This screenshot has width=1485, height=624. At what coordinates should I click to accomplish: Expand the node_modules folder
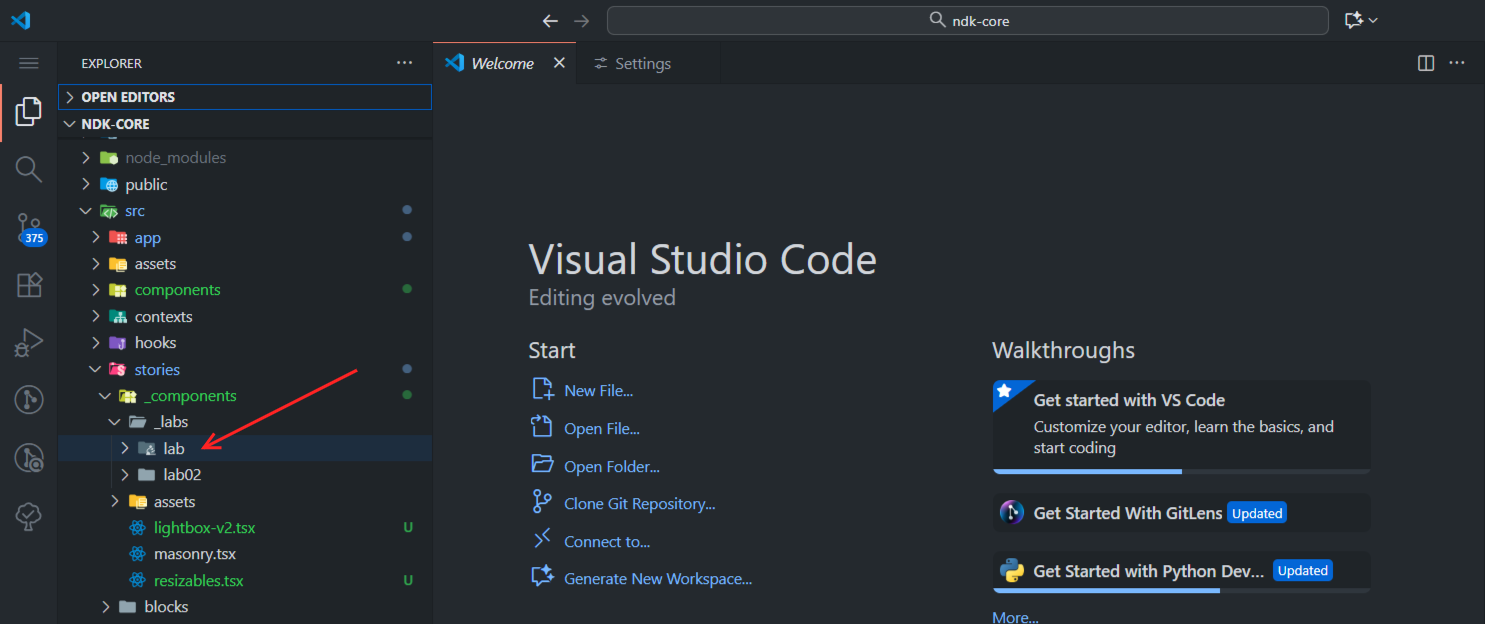[175, 158]
